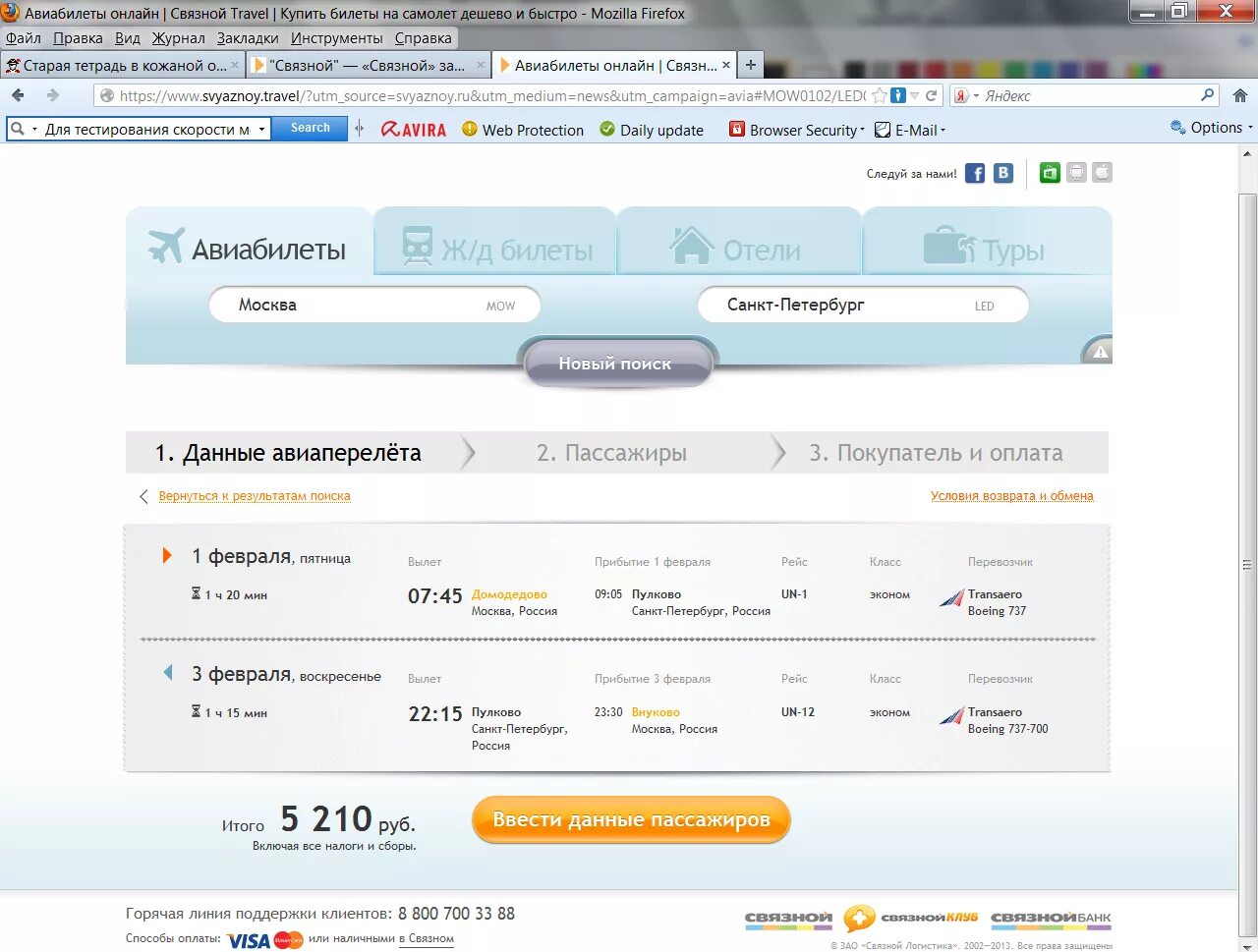Click the Transaero logo on flight UN-1
The image size is (1258, 952).
951,597
